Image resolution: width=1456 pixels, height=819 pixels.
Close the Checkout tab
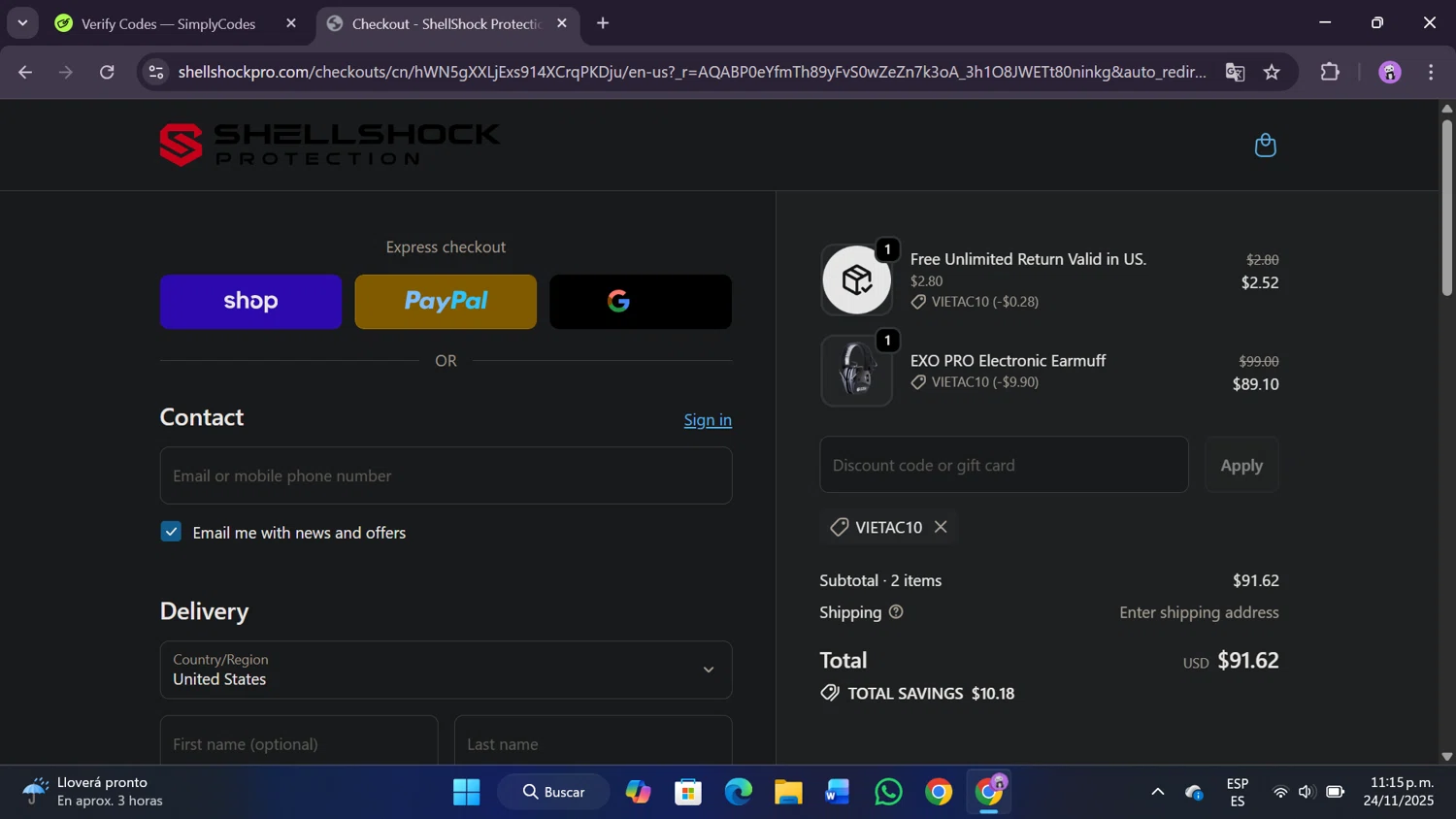click(562, 23)
